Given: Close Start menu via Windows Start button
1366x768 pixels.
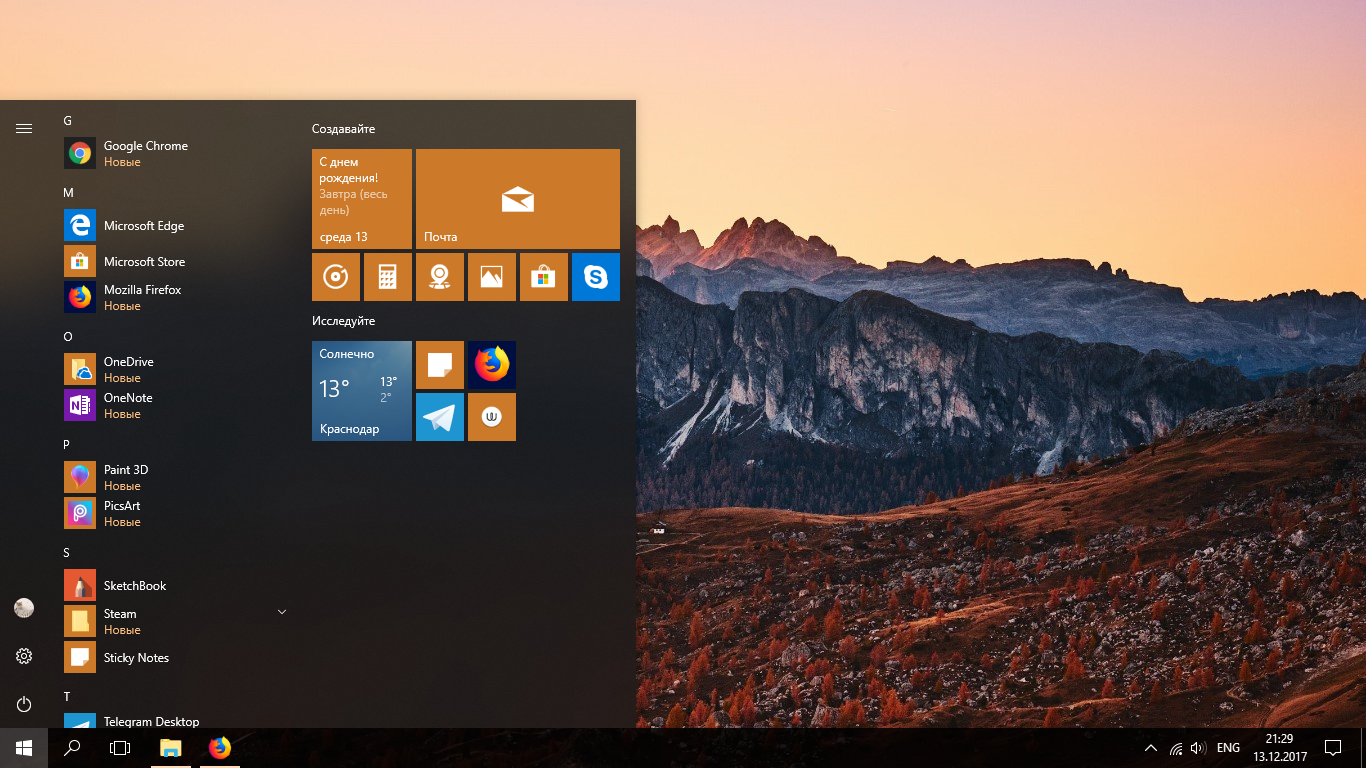Looking at the screenshot, I should click(24, 748).
